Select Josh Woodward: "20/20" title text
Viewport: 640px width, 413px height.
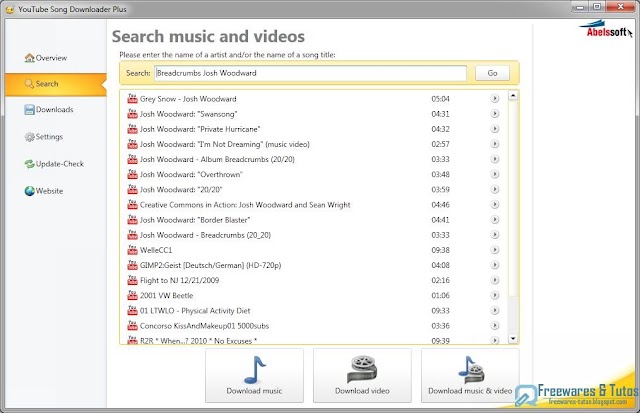[181, 190]
